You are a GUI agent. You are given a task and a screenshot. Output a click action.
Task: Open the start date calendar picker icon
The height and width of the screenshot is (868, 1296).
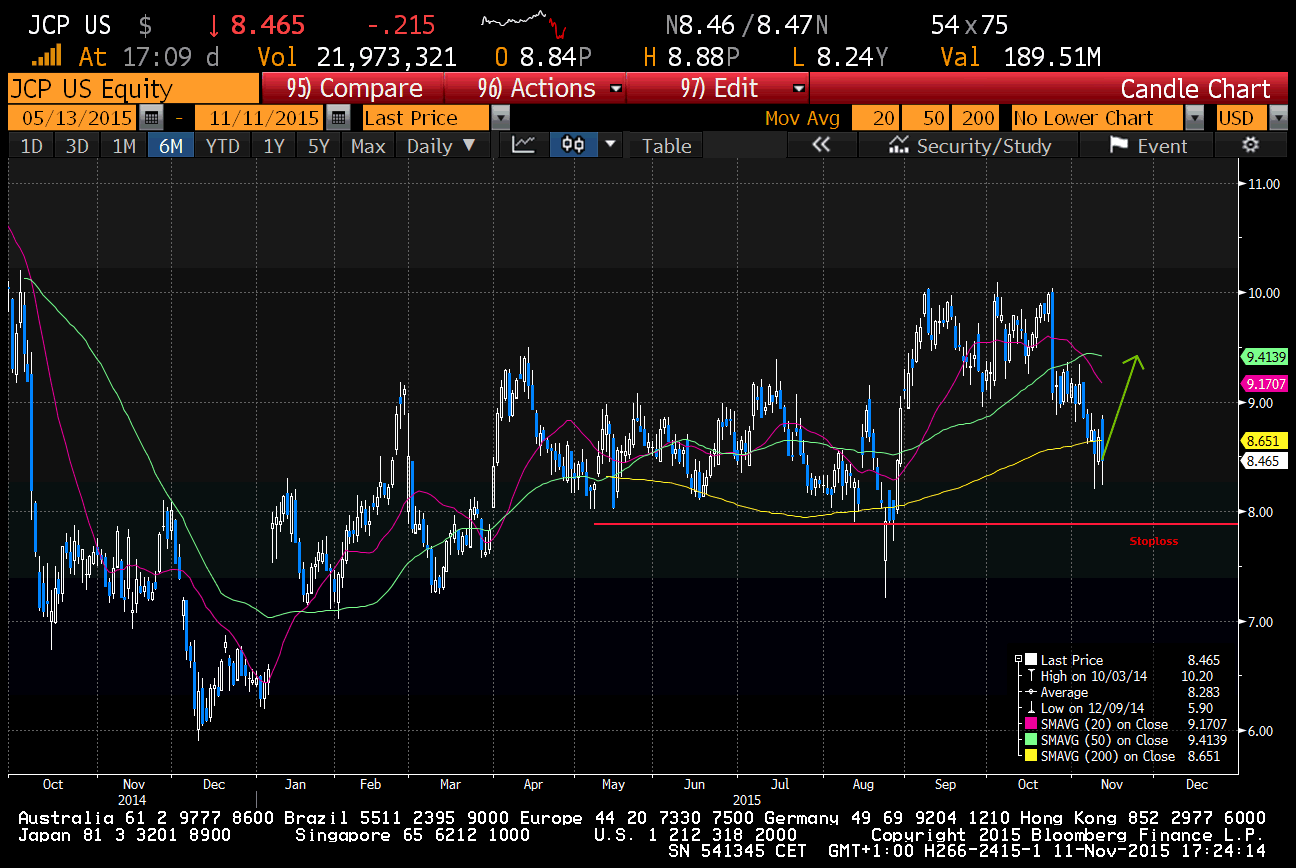[x=149, y=118]
